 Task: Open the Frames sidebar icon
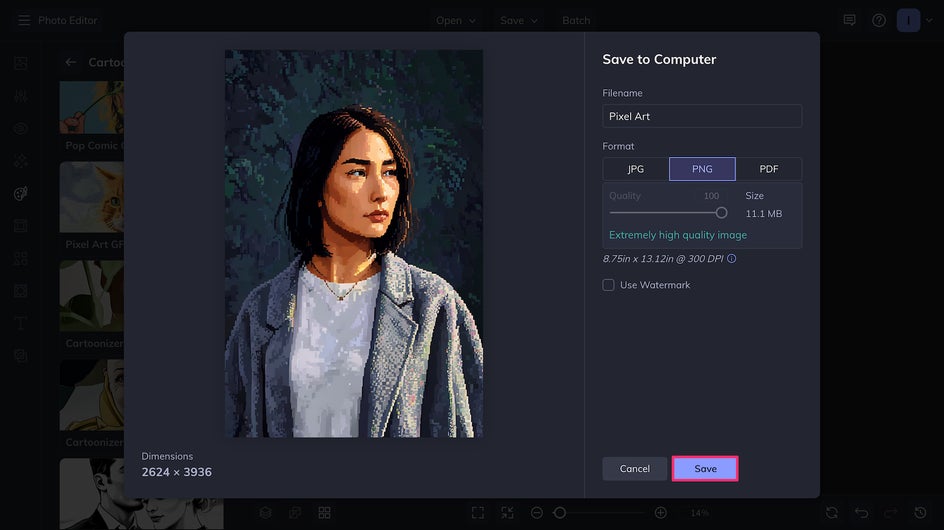click(20, 226)
